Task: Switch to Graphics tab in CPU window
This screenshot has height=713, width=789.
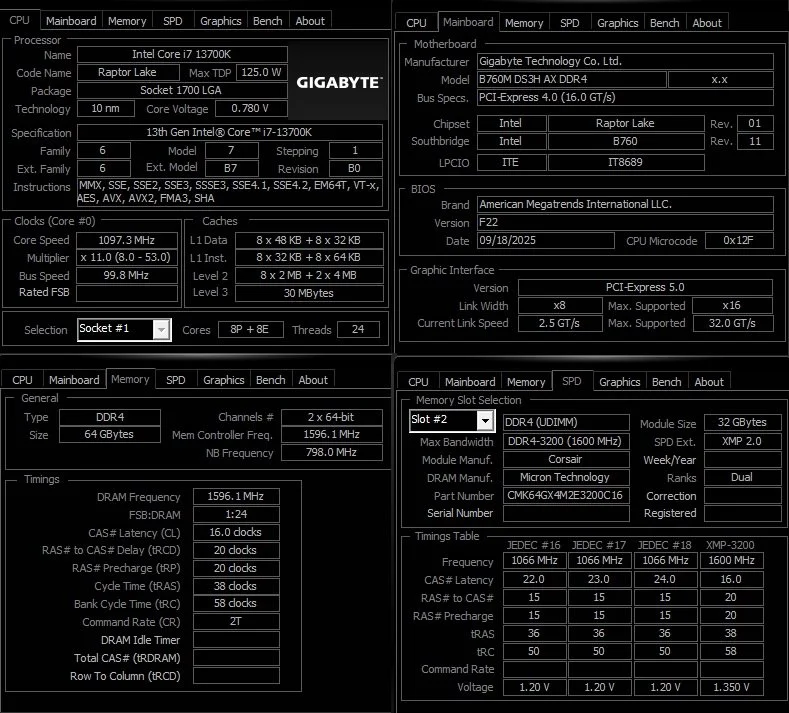Action: [x=220, y=21]
